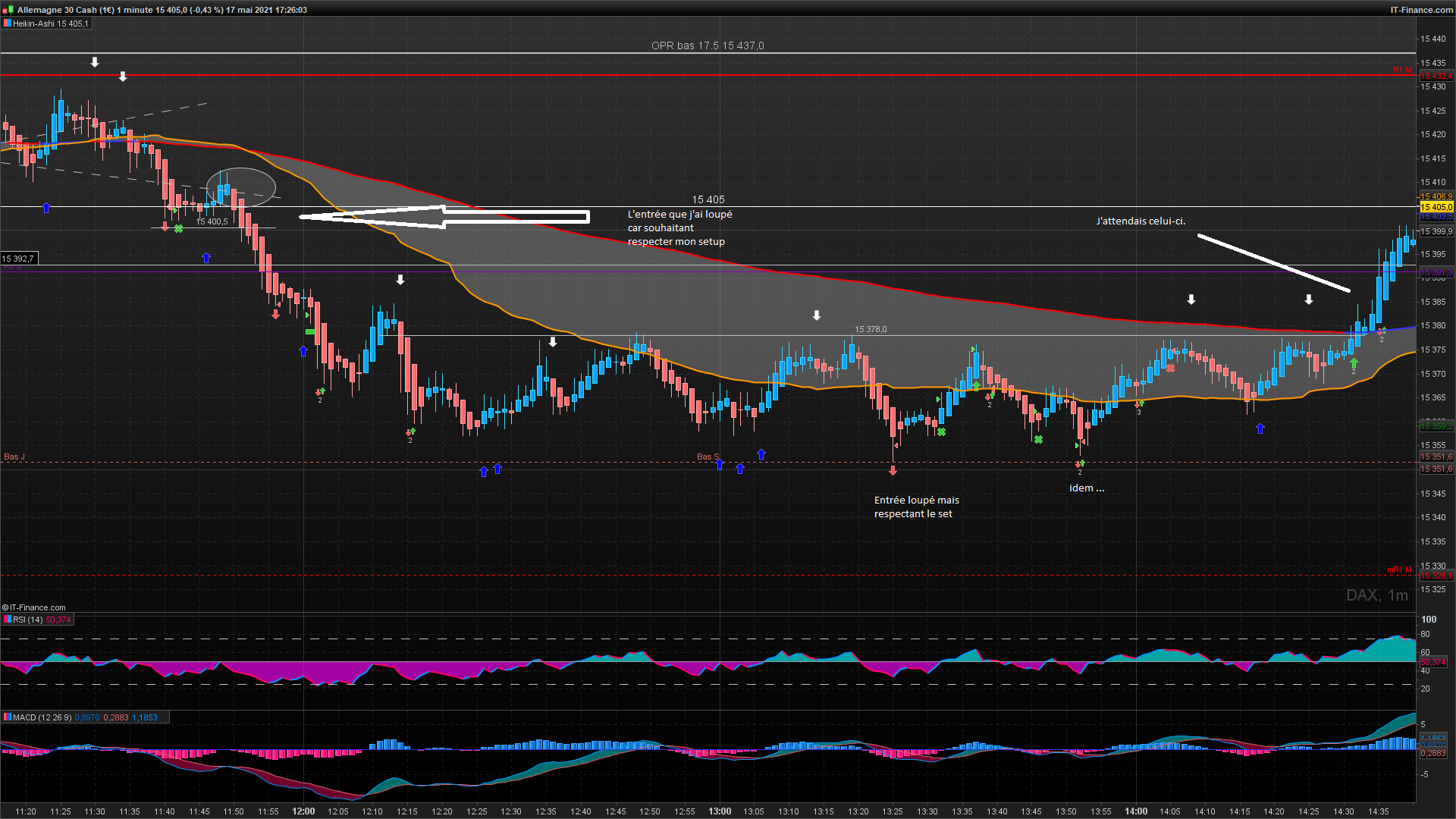1456x819 pixels.
Task: Click the 15 392,7 price label box on the left
Action: tap(18, 259)
